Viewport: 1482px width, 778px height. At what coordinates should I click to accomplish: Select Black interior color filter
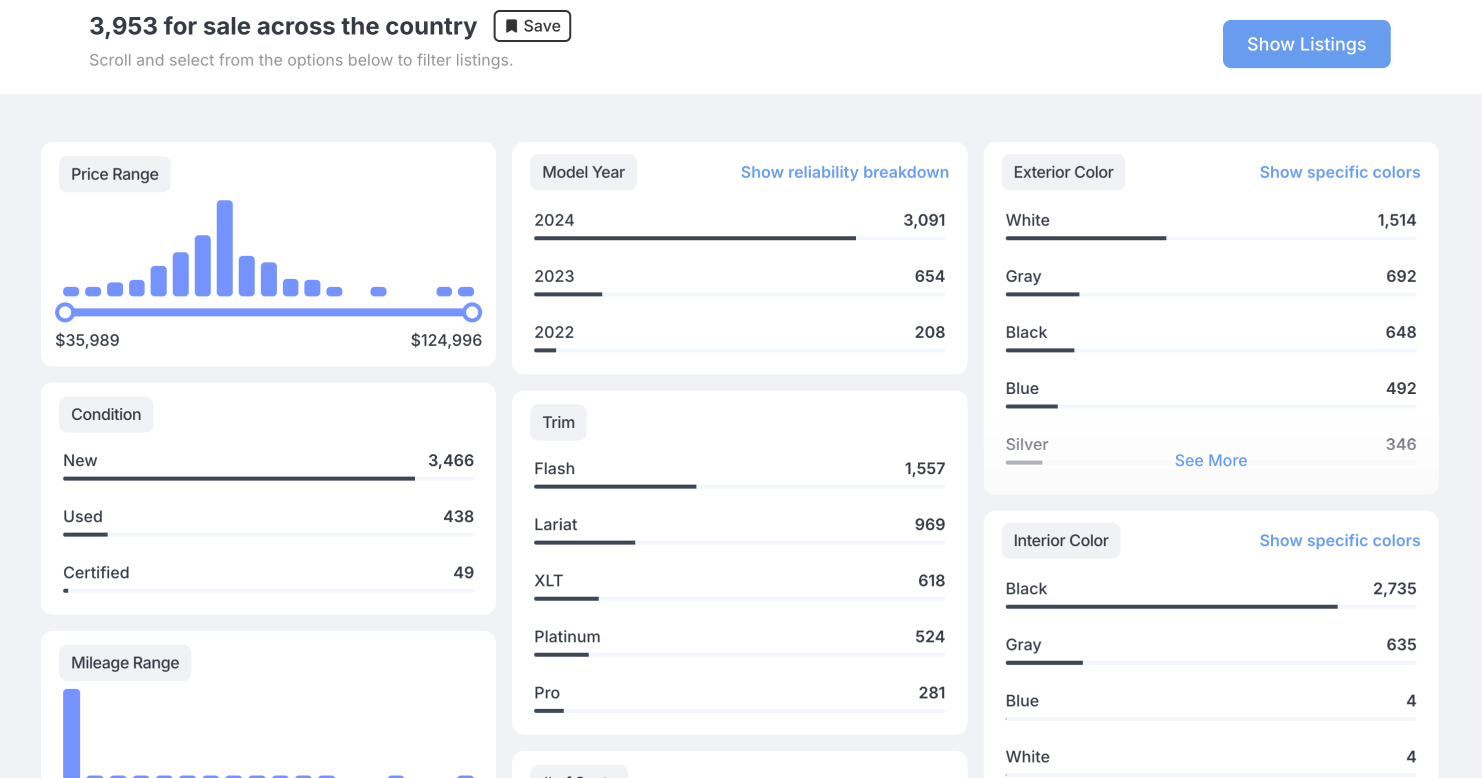[1210, 589]
